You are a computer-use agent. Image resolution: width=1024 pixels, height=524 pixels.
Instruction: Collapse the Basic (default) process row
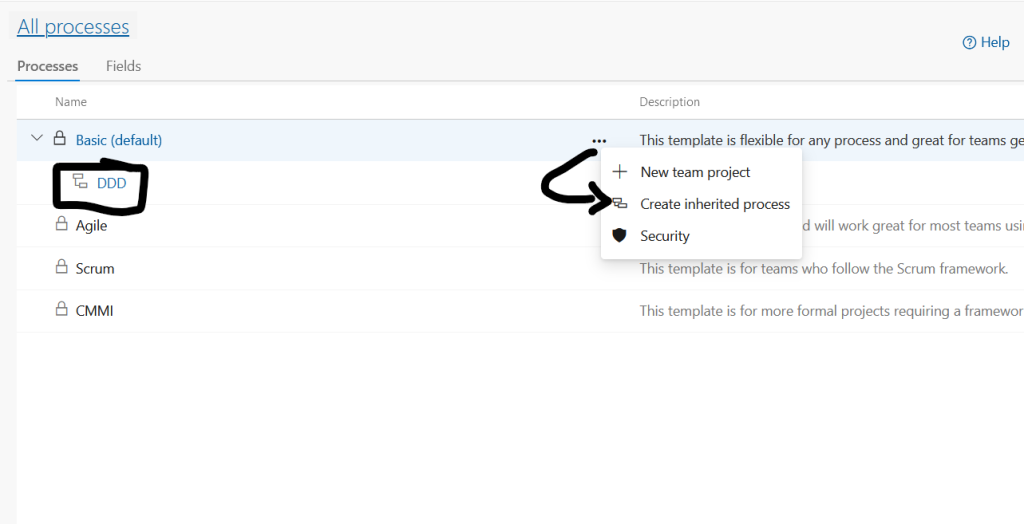pos(38,139)
